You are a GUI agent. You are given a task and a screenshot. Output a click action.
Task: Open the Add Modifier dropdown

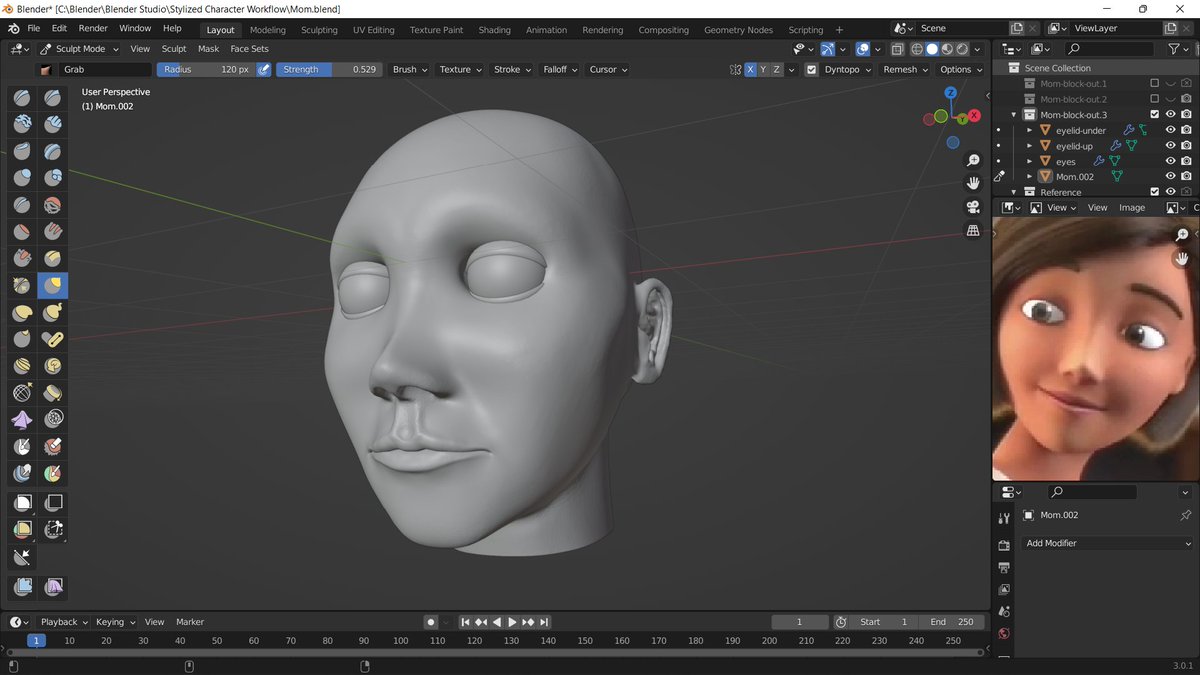point(1108,543)
